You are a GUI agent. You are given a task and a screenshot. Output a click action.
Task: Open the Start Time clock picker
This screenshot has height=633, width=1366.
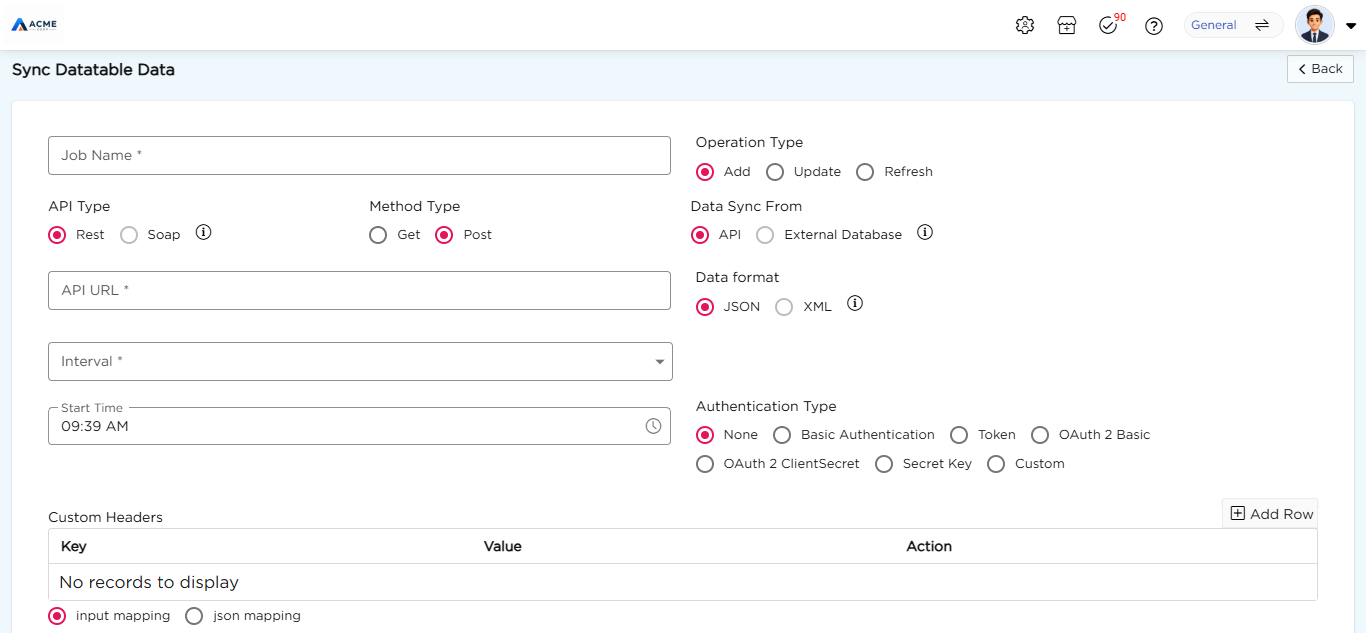tap(653, 426)
